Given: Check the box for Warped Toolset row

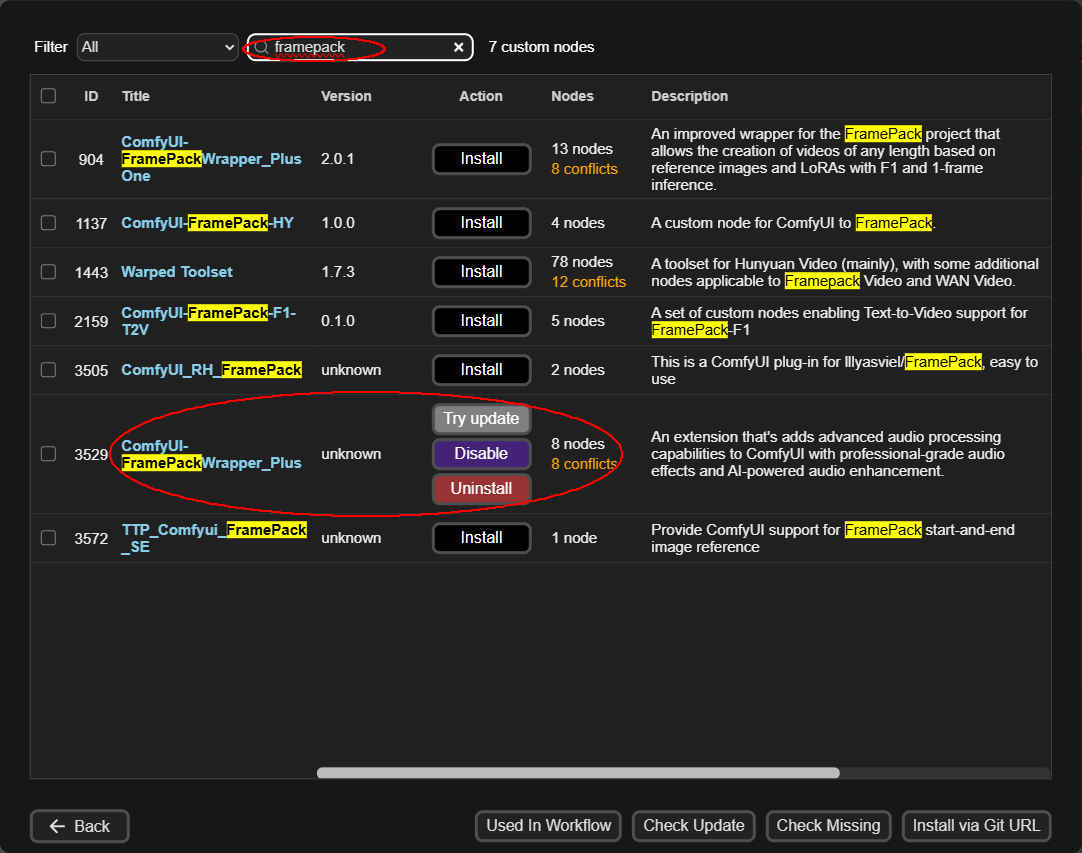Looking at the screenshot, I should point(48,272).
